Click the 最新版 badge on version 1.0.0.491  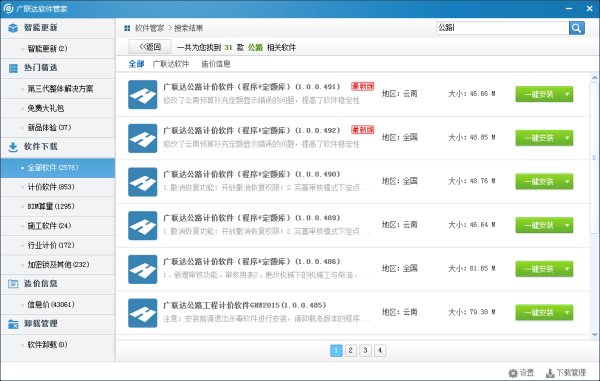pos(362,86)
